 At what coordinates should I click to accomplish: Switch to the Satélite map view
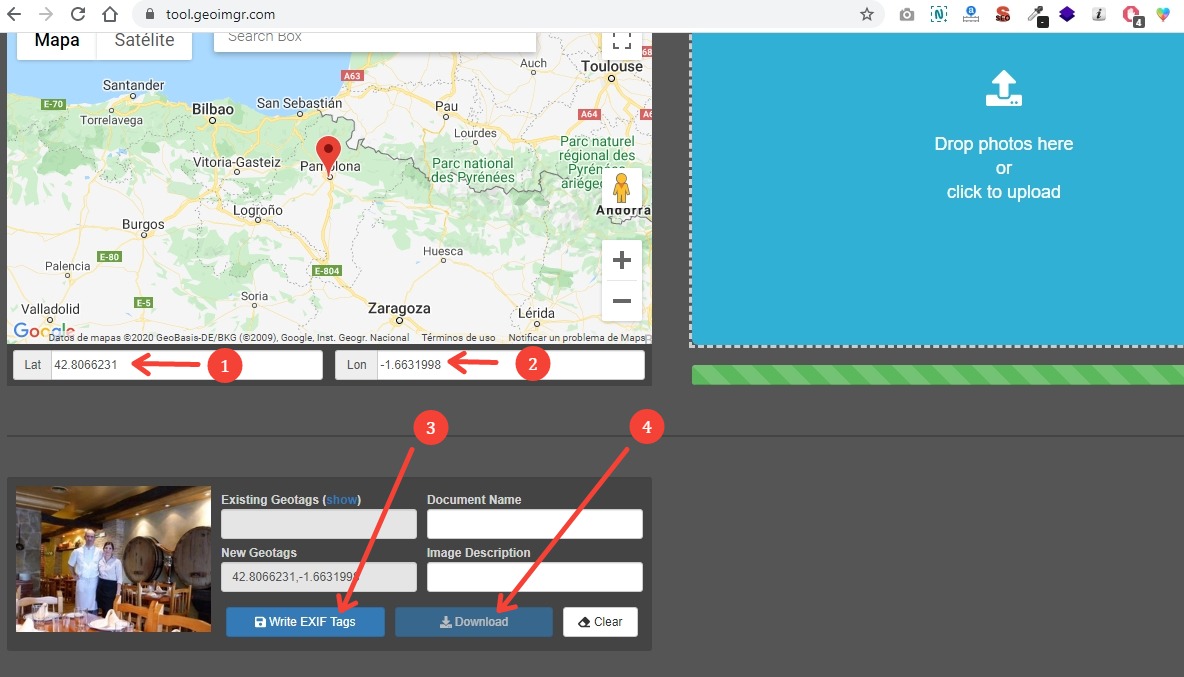coord(143,40)
